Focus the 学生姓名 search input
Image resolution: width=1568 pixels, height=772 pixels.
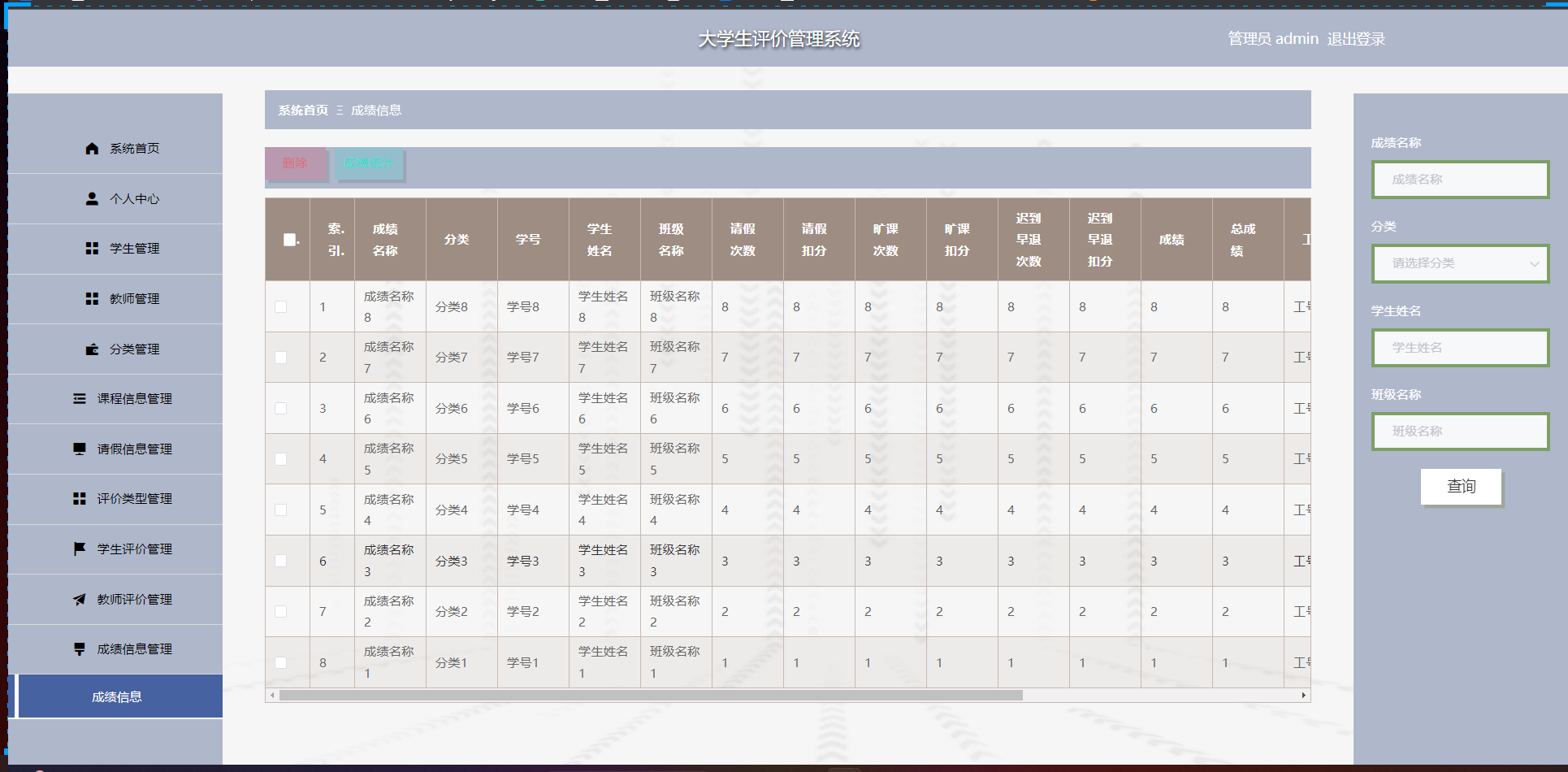(x=1460, y=348)
